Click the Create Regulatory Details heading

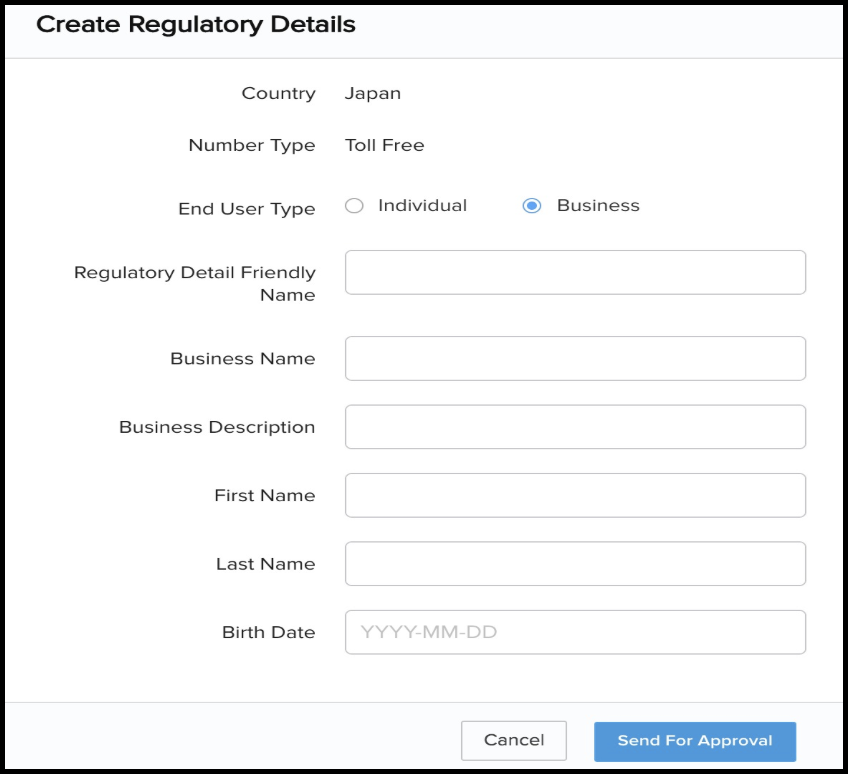click(x=196, y=24)
